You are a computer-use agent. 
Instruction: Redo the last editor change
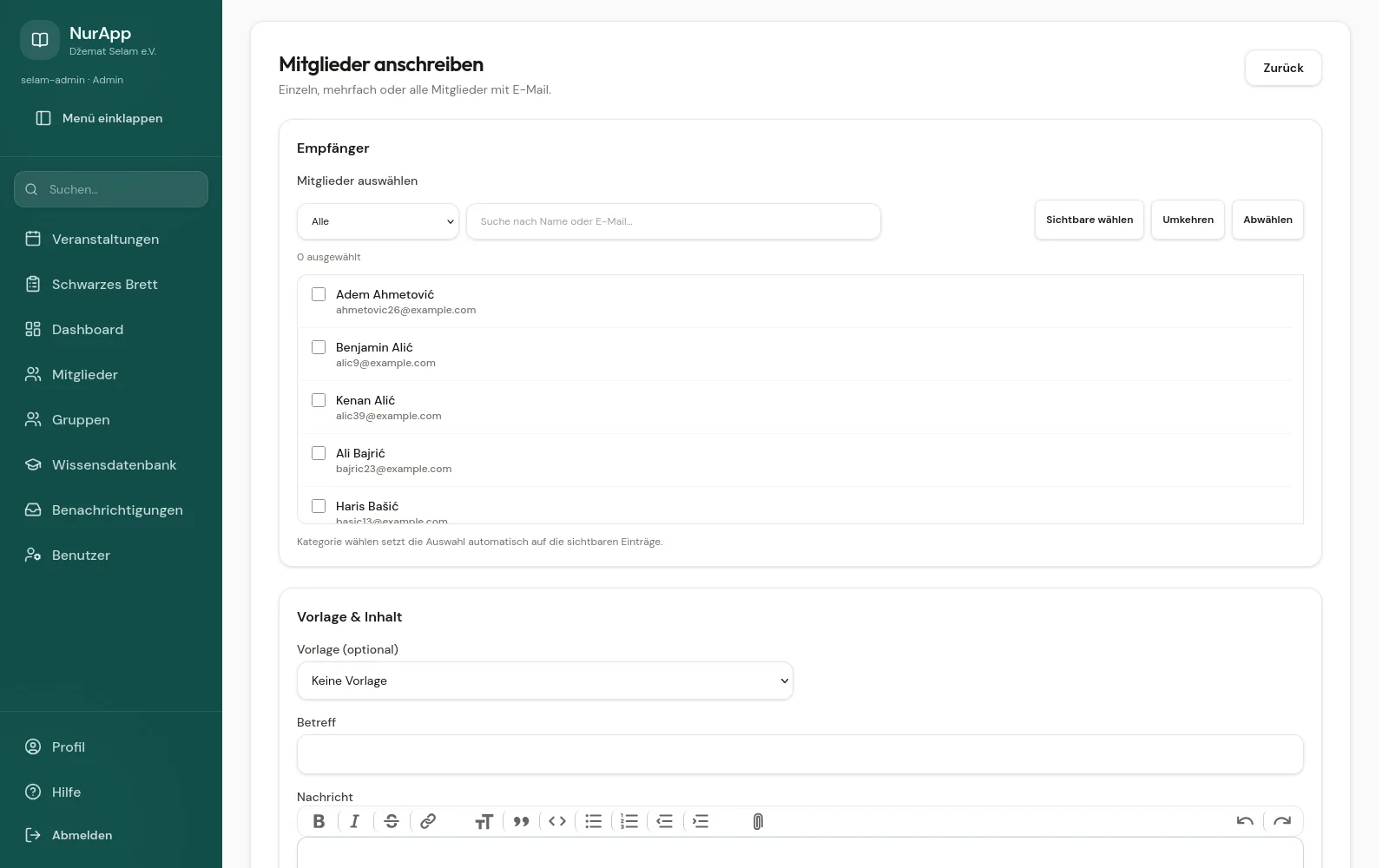click(1282, 821)
